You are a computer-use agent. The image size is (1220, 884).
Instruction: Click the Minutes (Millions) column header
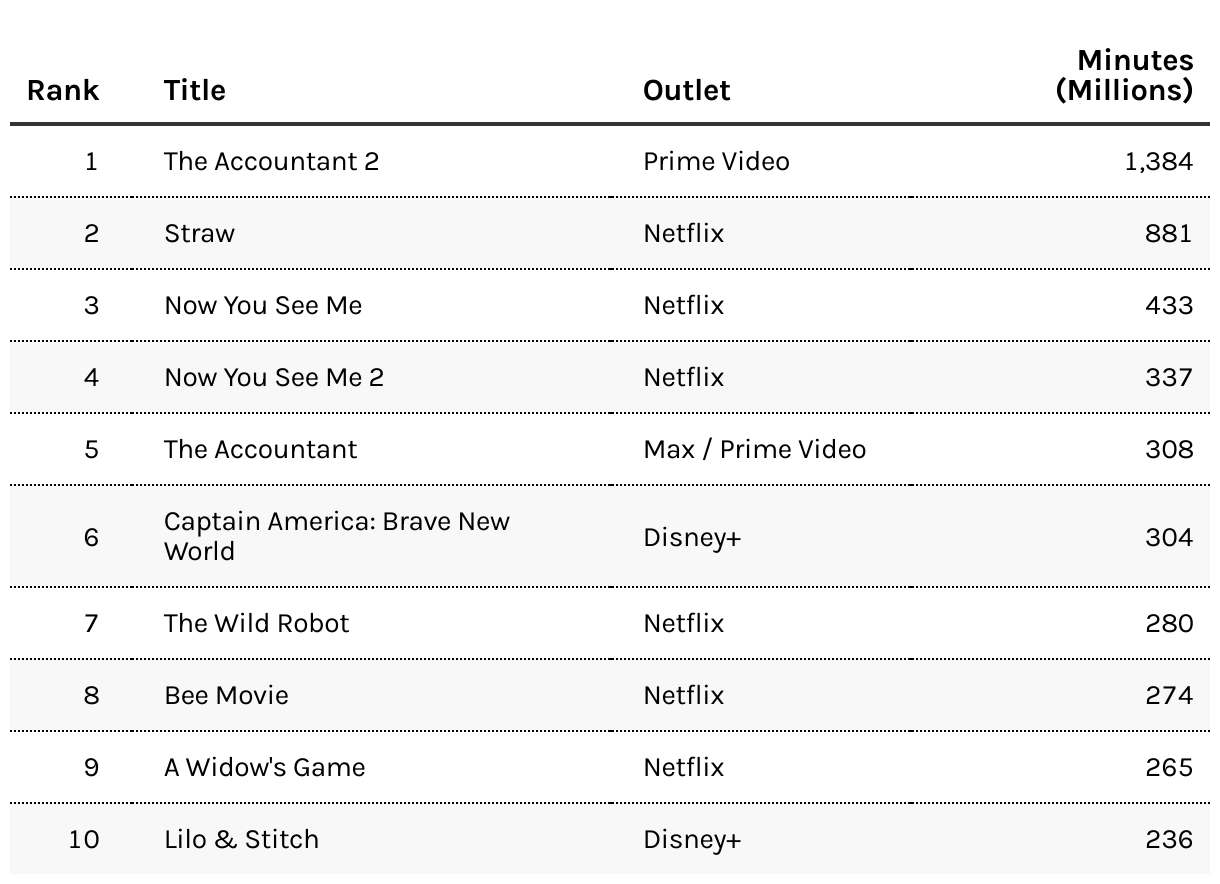point(1125,75)
